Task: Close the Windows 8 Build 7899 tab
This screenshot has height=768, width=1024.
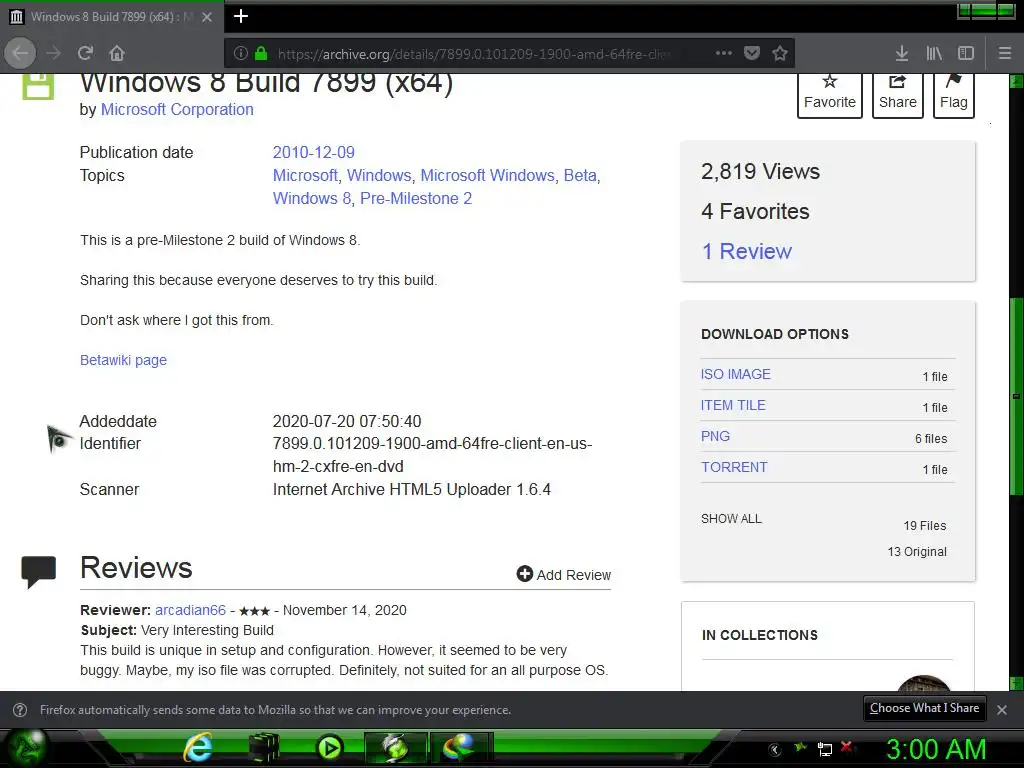Action: (207, 17)
